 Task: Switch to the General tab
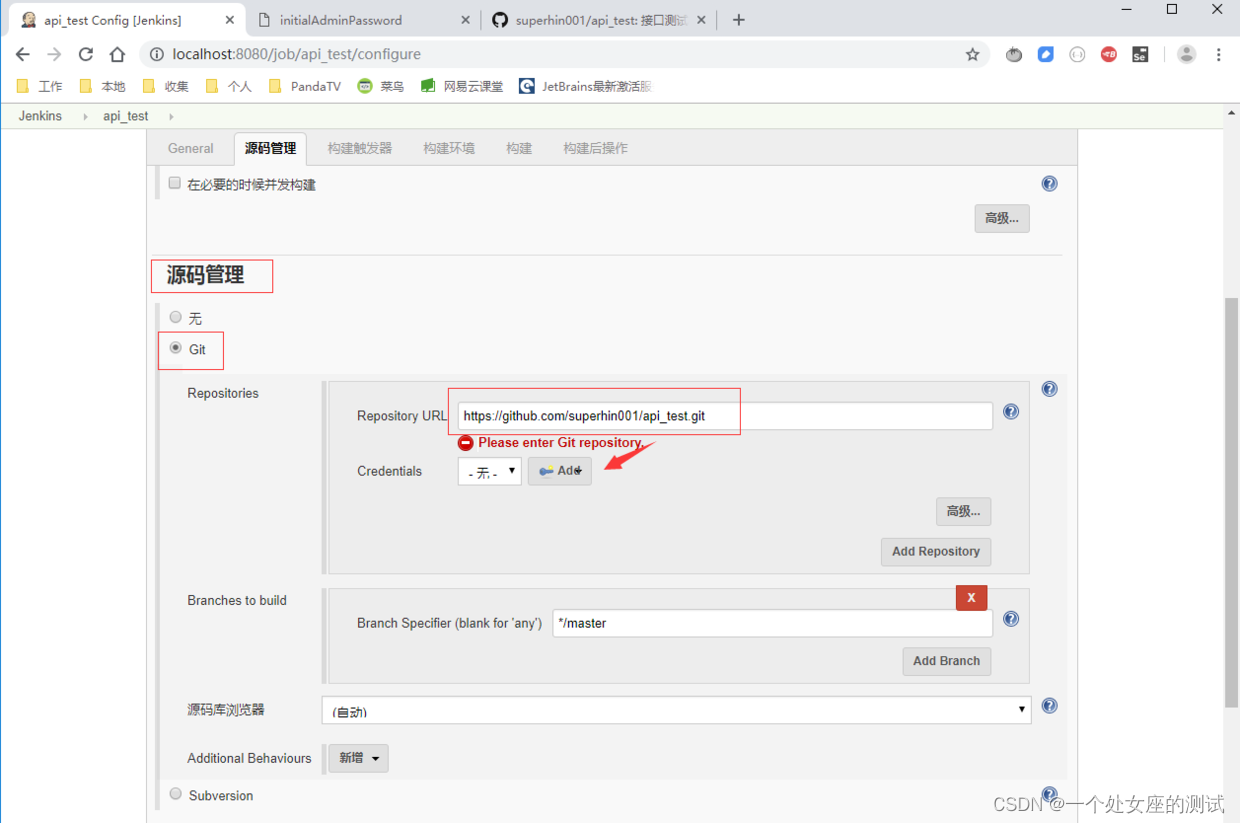(x=191, y=148)
